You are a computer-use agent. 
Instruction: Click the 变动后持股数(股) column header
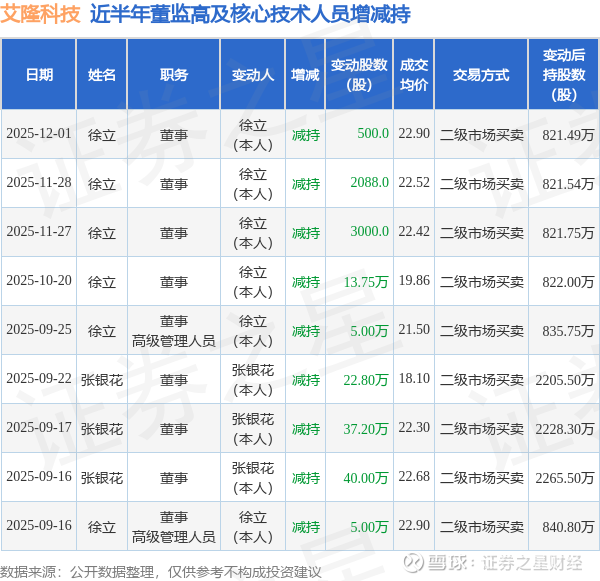coord(564,74)
